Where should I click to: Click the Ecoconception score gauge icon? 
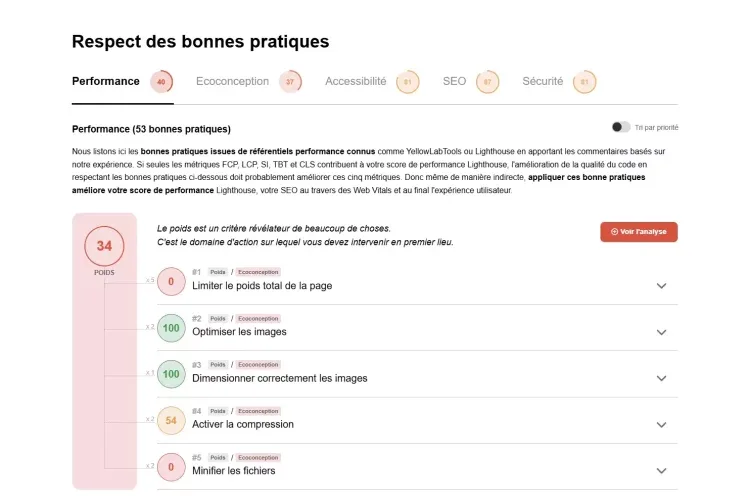(290, 82)
